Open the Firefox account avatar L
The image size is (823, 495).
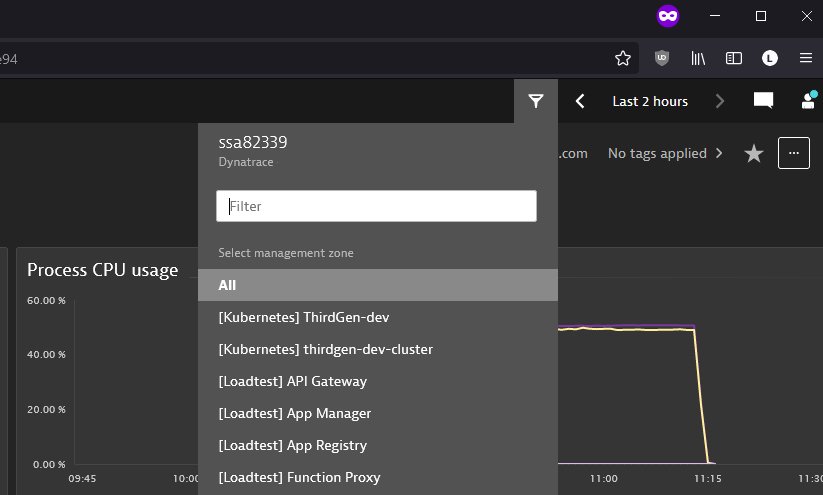769,58
